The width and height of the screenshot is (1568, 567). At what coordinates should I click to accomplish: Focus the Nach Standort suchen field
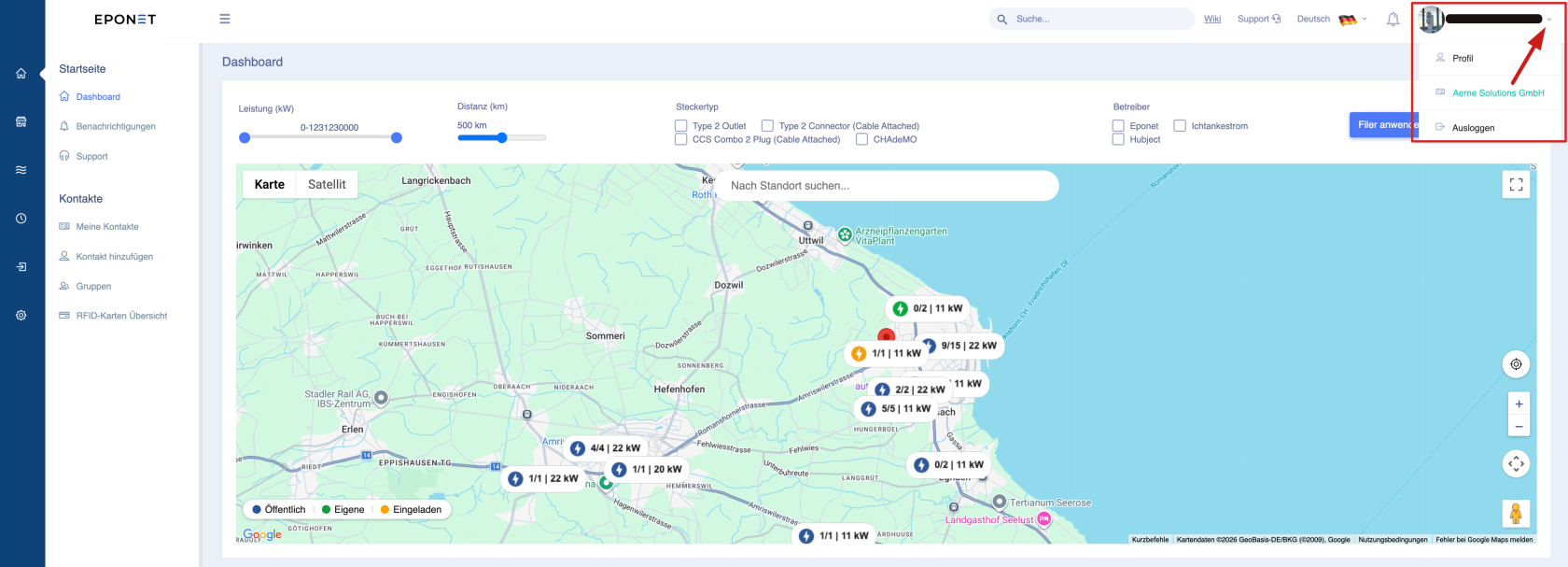click(x=887, y=185)
